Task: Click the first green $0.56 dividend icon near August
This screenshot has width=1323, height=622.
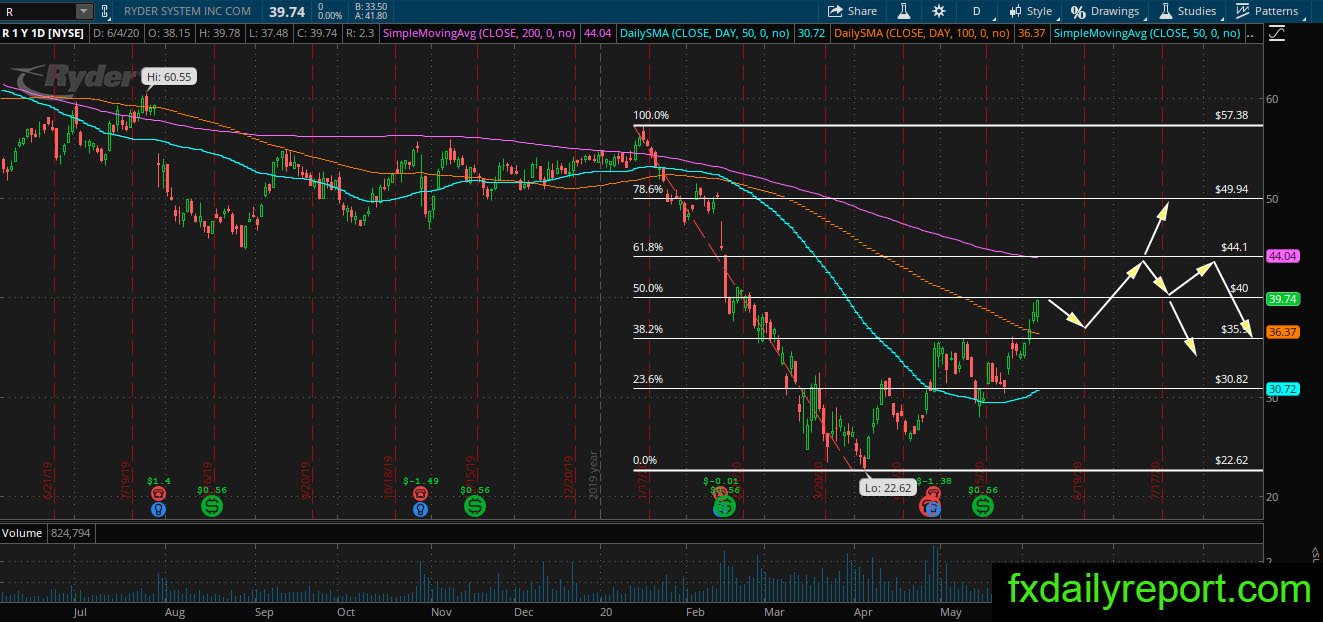Action: (x=212, y=507)
